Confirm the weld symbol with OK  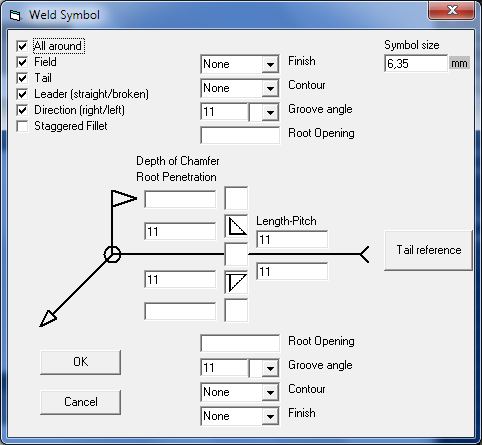80,362
